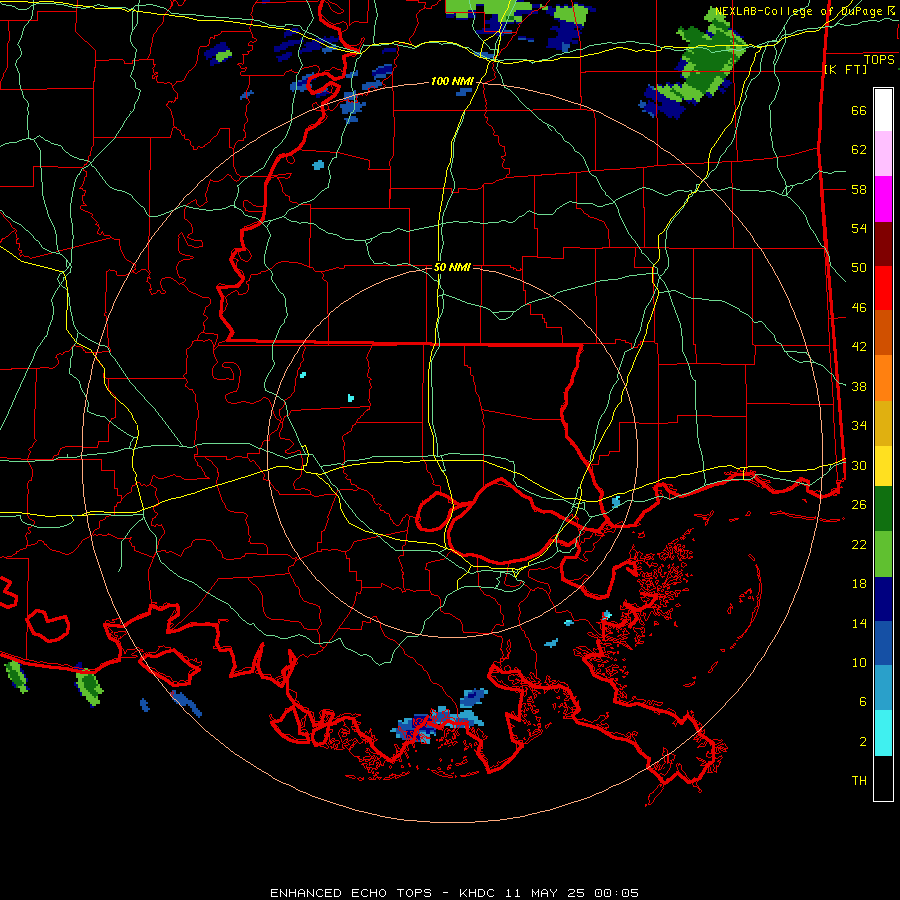Viewport: 900px width, 900px height.
Task: Click the 10 scale value label
Action: click(x=859, y=662)
